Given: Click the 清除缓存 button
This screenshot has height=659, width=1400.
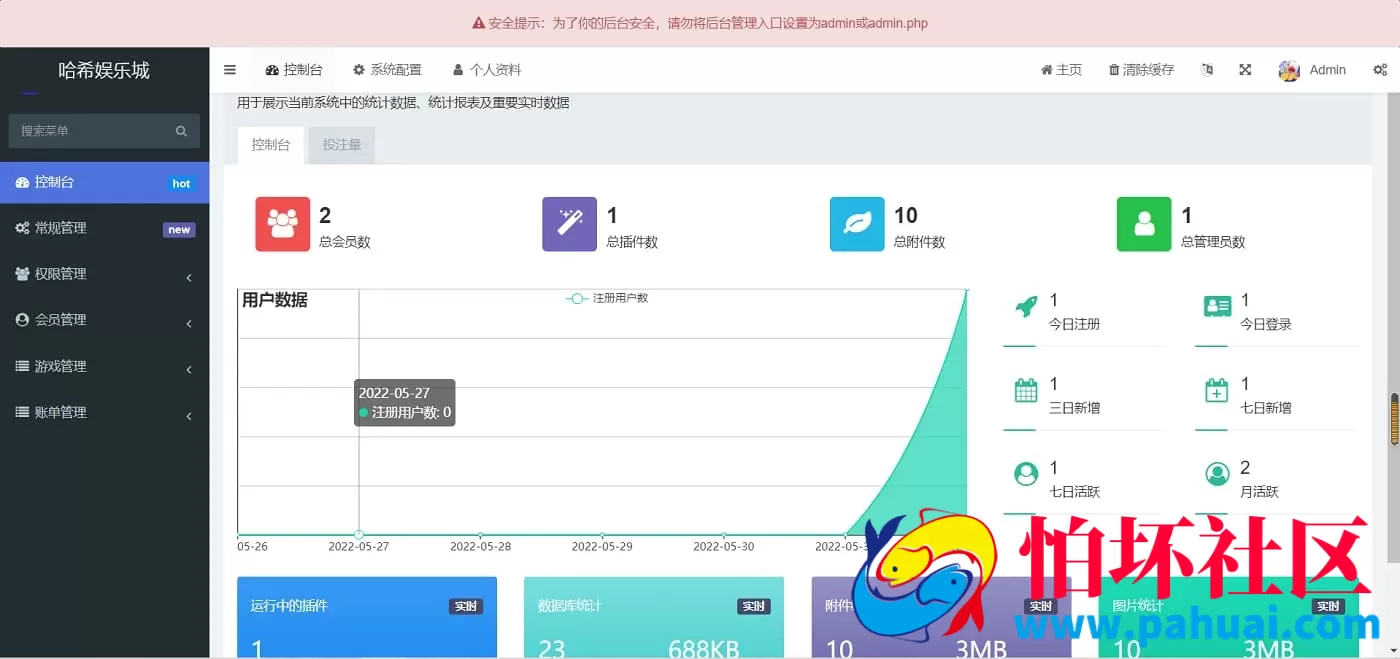Looking at the screenshot, I should pos(1140,69).
